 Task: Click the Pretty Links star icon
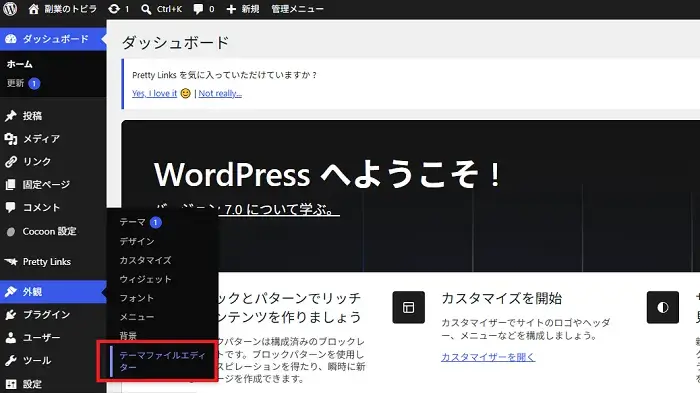pos(11,262)
